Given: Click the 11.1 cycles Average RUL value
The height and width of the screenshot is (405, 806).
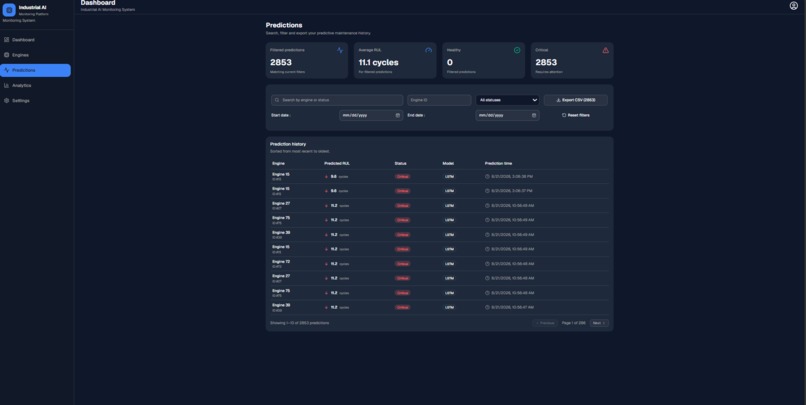Looking at the screenshot, I should [x=378, y=62].
